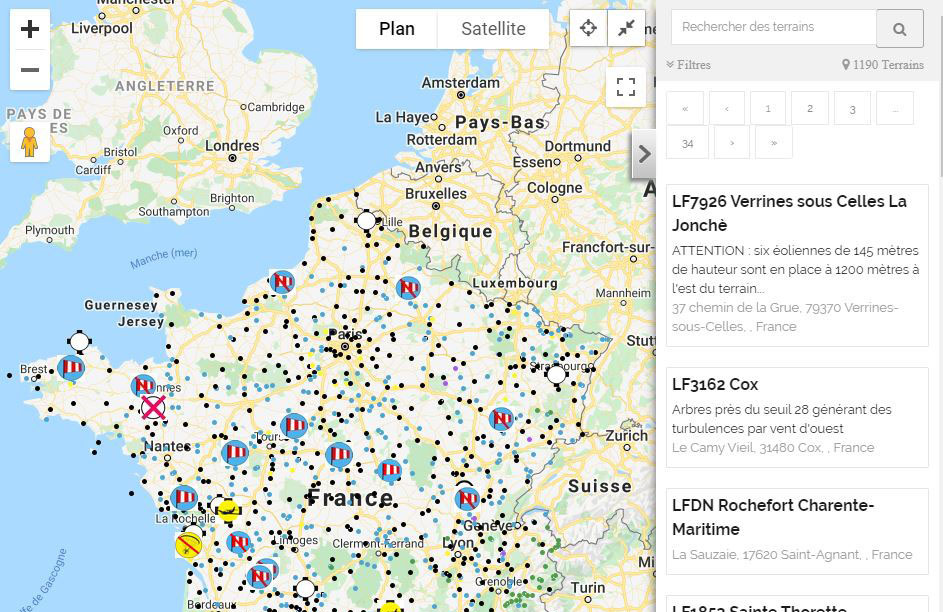Collapse the side panel with chevron arrow

644,154
